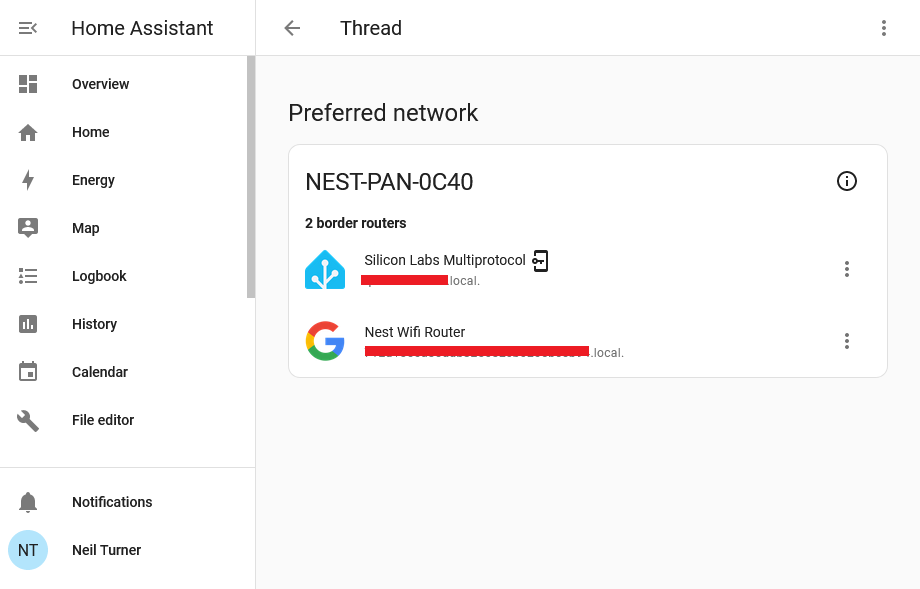
Task: Open the Thread page overflow menu
Action: pyautogui.click(x=884, y=28)
